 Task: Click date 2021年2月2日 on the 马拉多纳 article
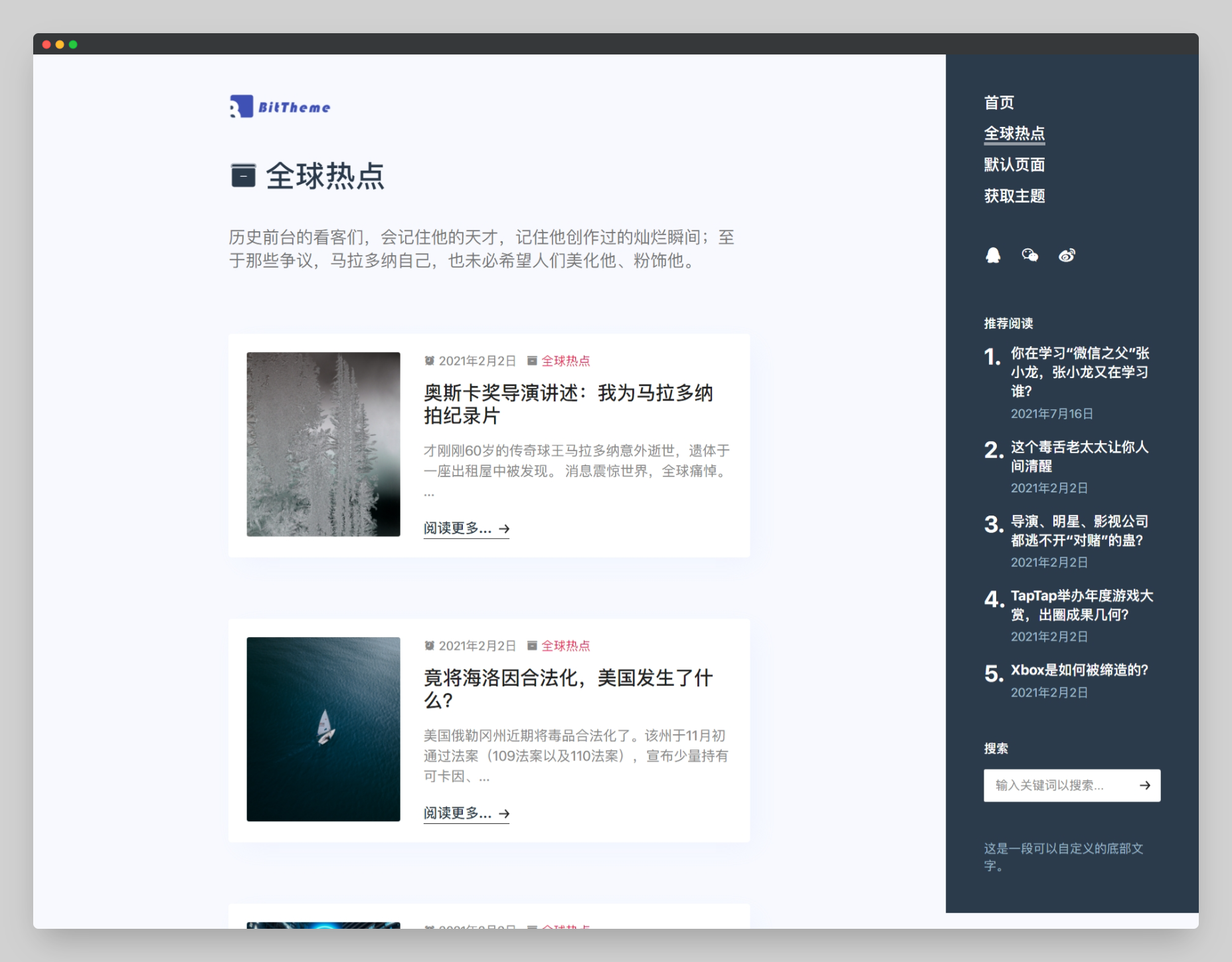coord(477,361)
